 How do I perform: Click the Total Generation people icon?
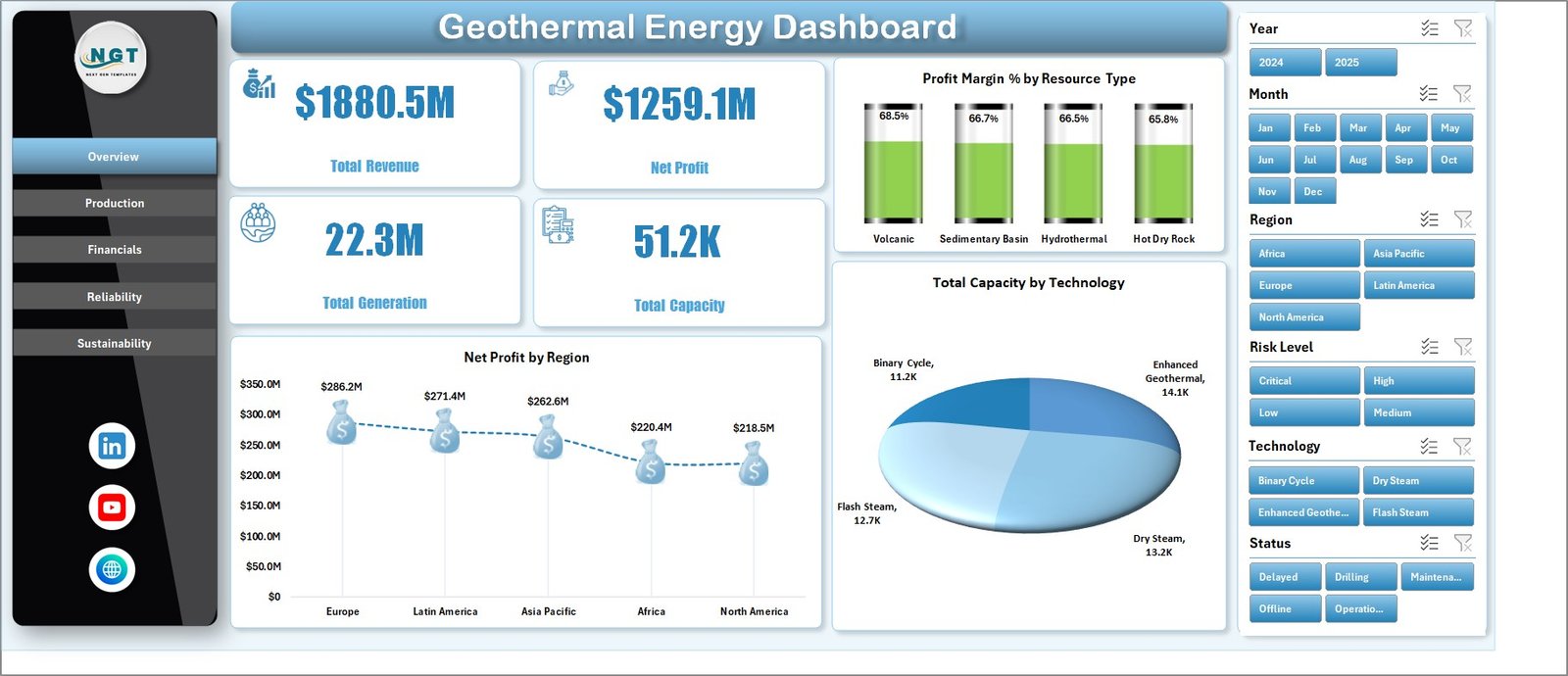pos(258,223)
